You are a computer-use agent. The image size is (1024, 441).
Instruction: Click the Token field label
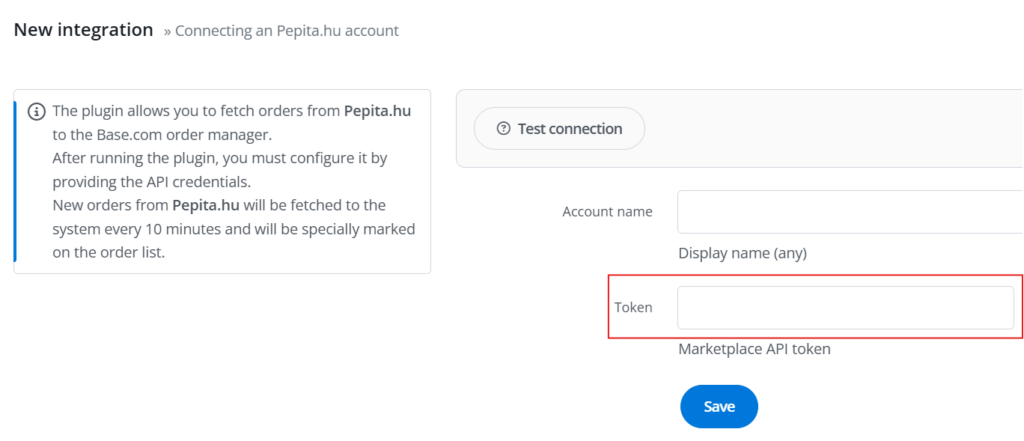click(633, 307)
